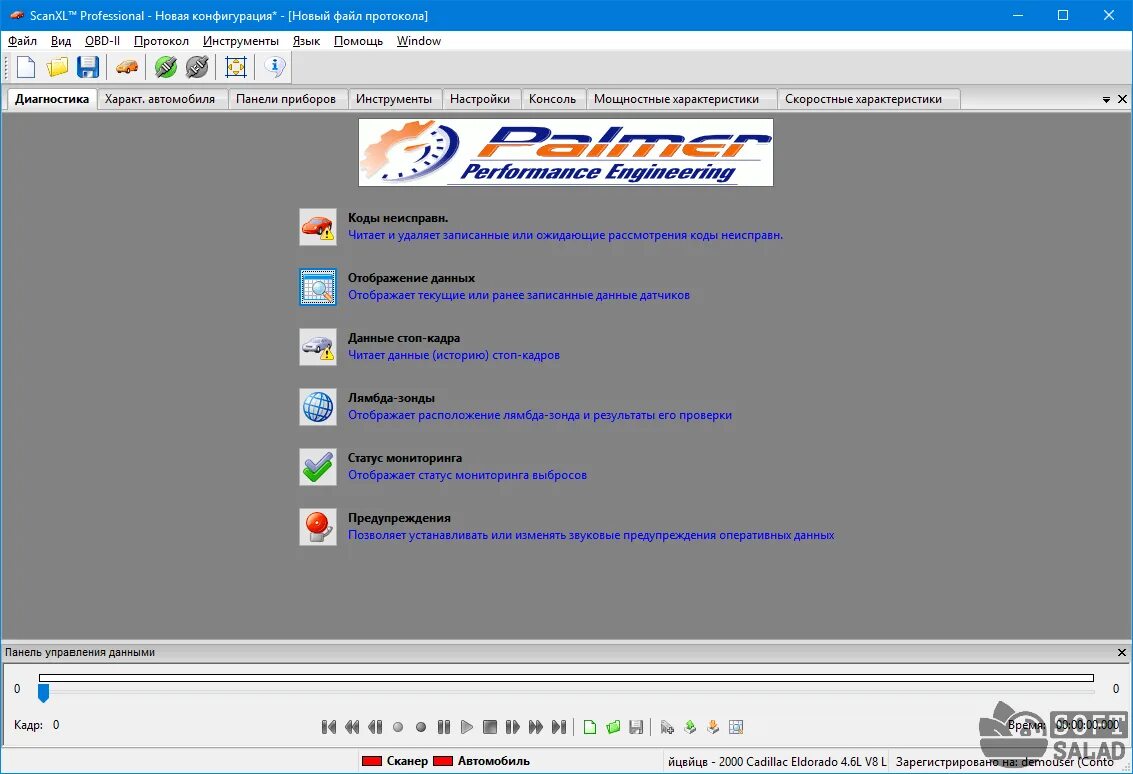Open the current or recorded sensor data link

pyautogui.click(x=519, y=295)
